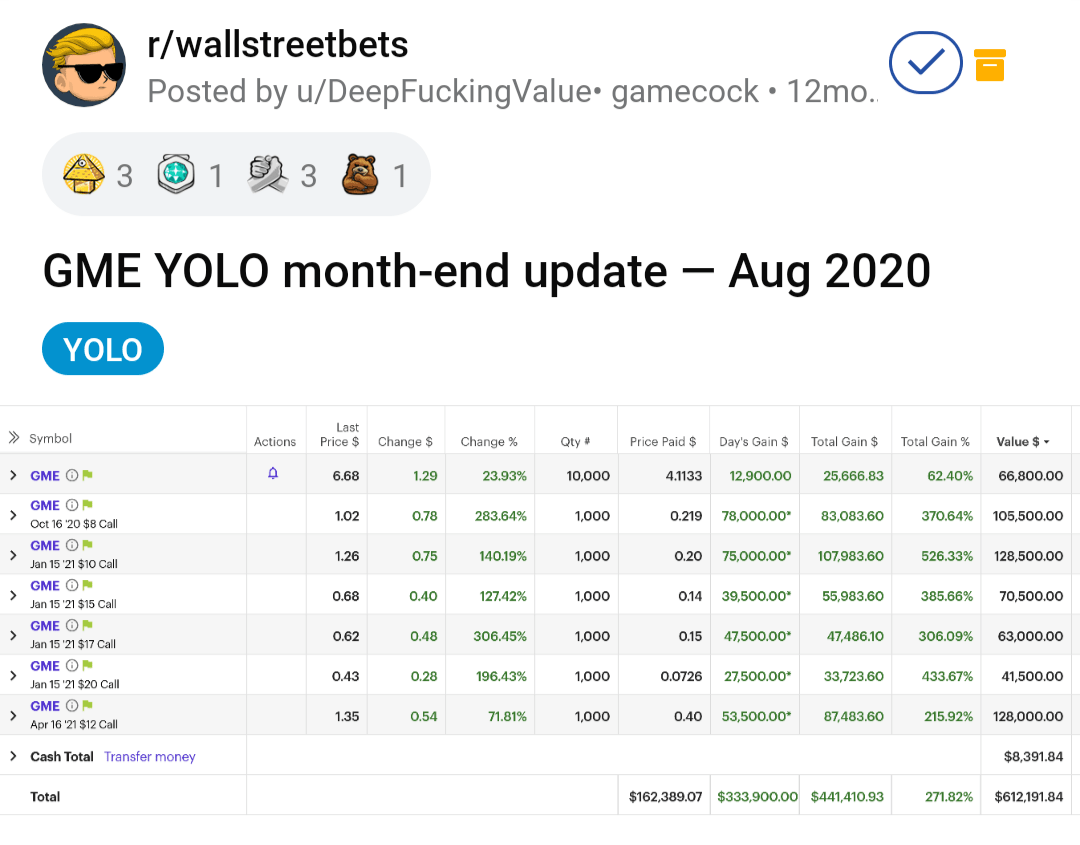
Task: Click the yellow archive box icon
Action: [990, 65]
